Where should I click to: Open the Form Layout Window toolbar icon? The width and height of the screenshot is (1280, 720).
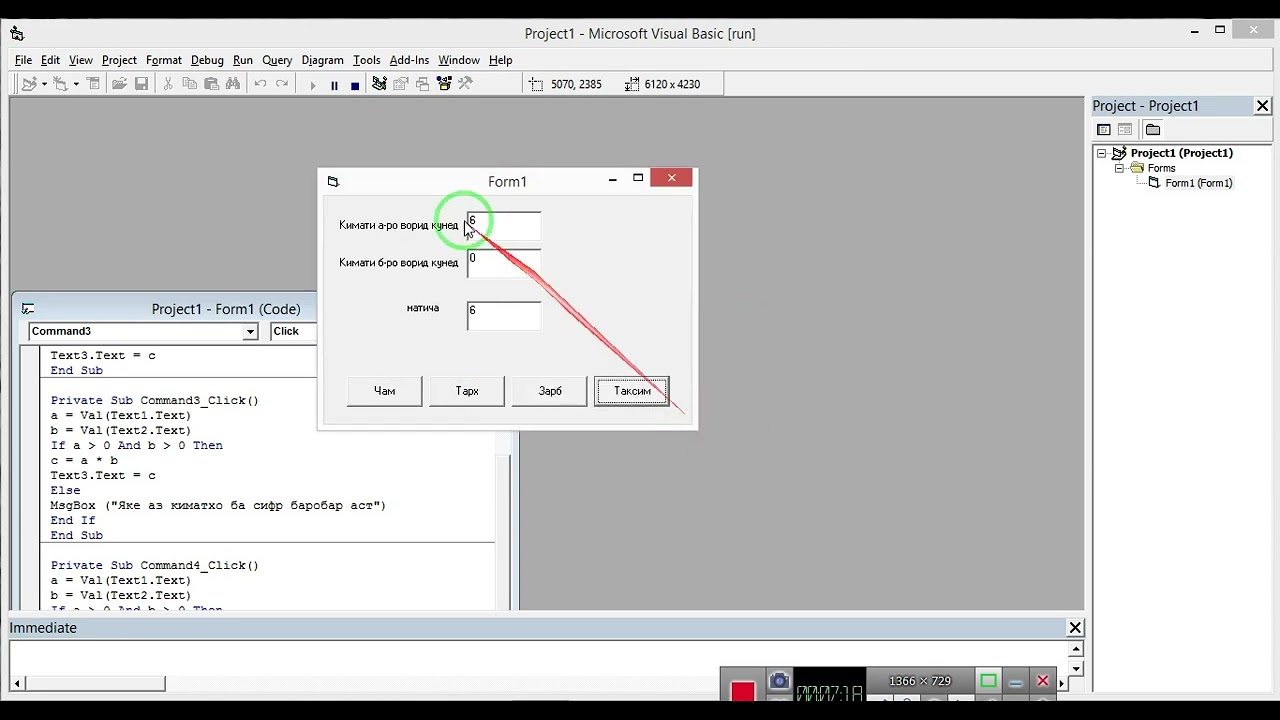[x=422, y=84]
